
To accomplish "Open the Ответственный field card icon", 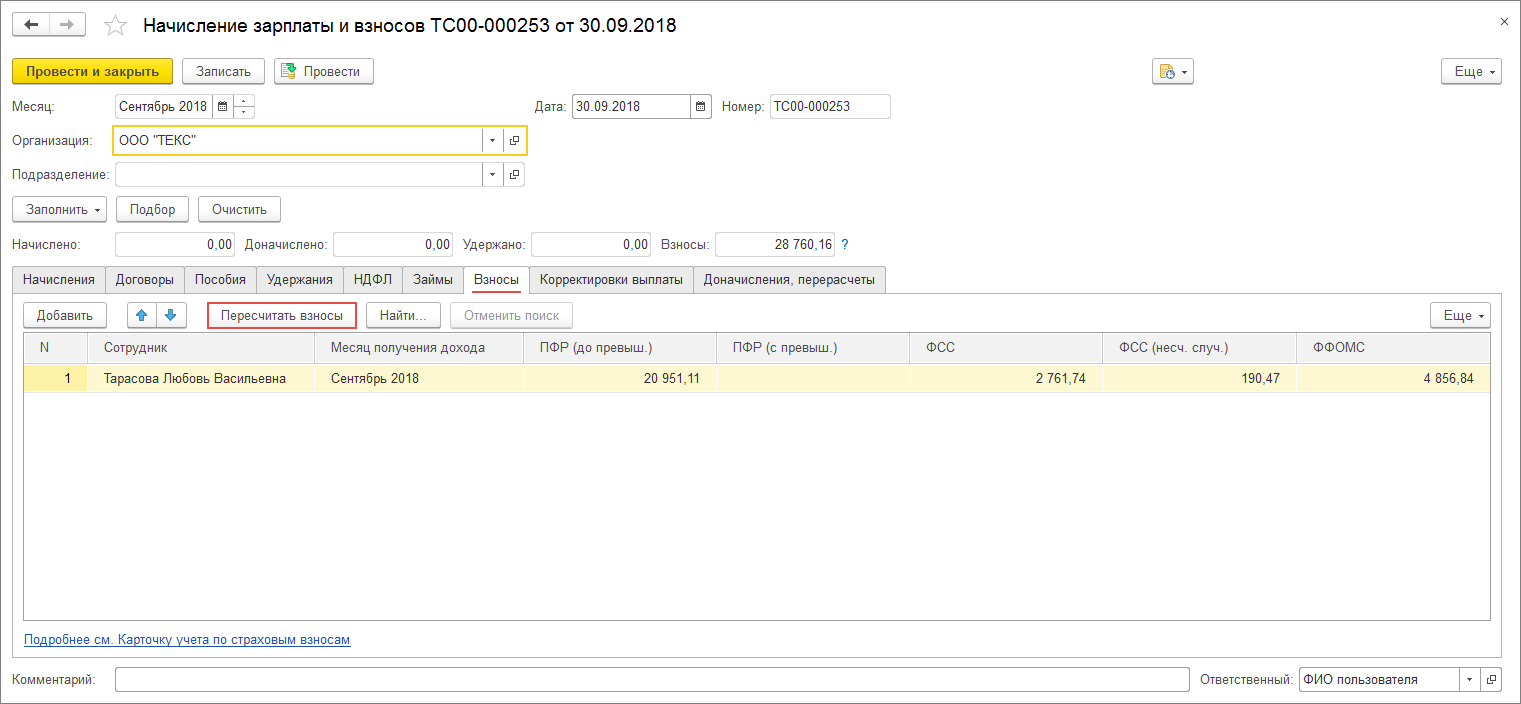I will (x=1491, y=679).
